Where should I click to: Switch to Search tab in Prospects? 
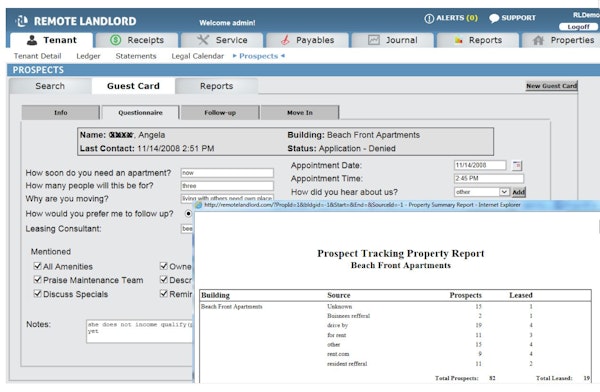[50, 86]
